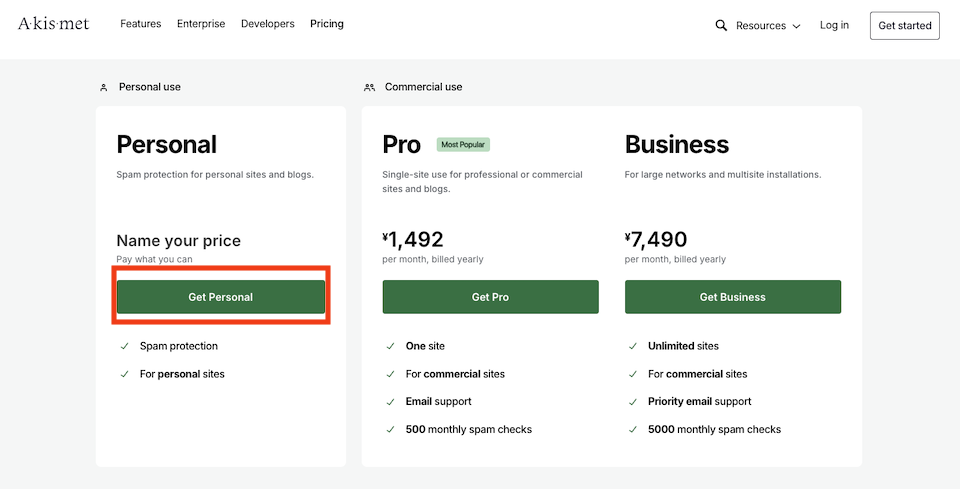Click the Log in link
Image resolution: width=960 pixels, height=489 pixels.
point(834,25)
